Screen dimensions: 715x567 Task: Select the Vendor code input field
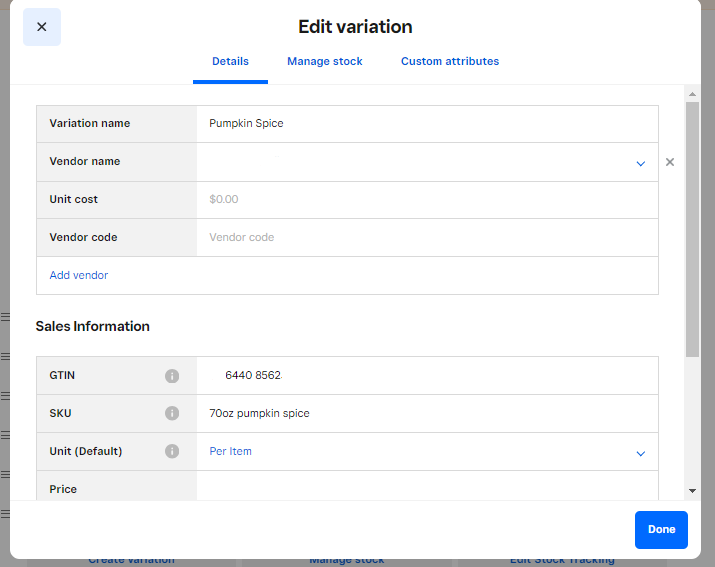pos(427,238)
